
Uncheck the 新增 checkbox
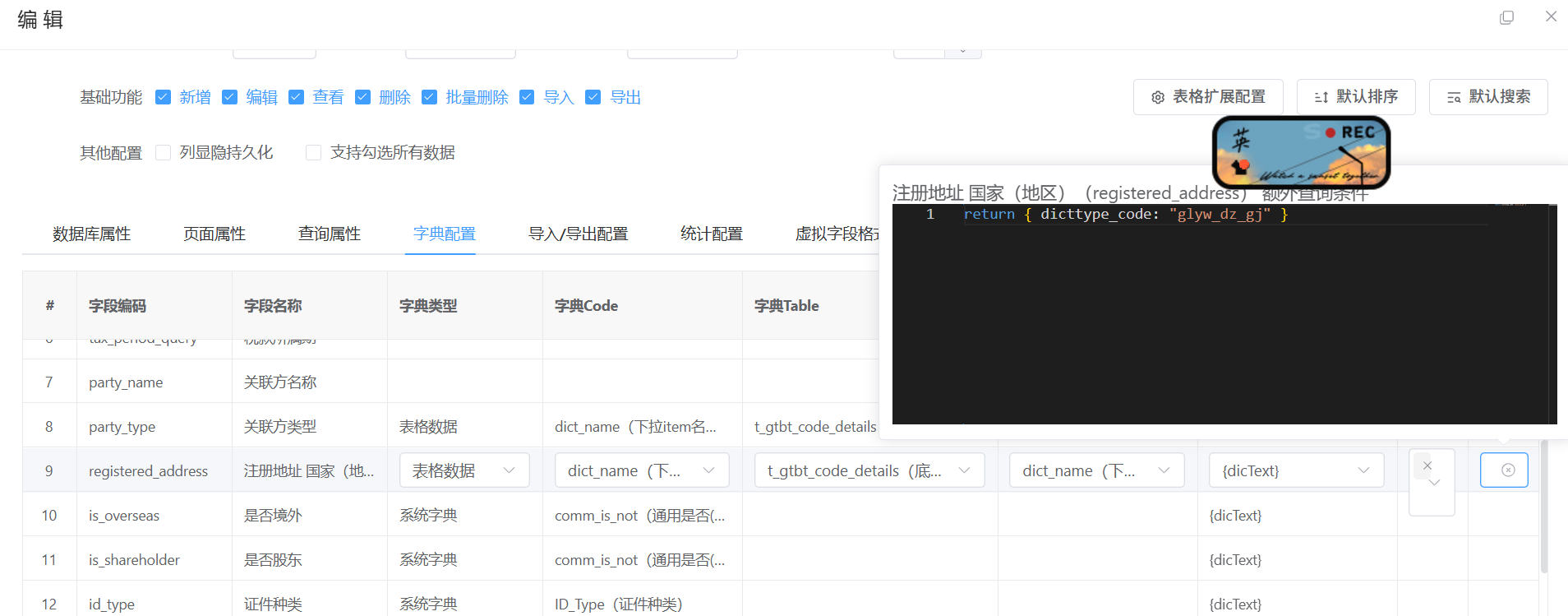[x=164, y=97]
